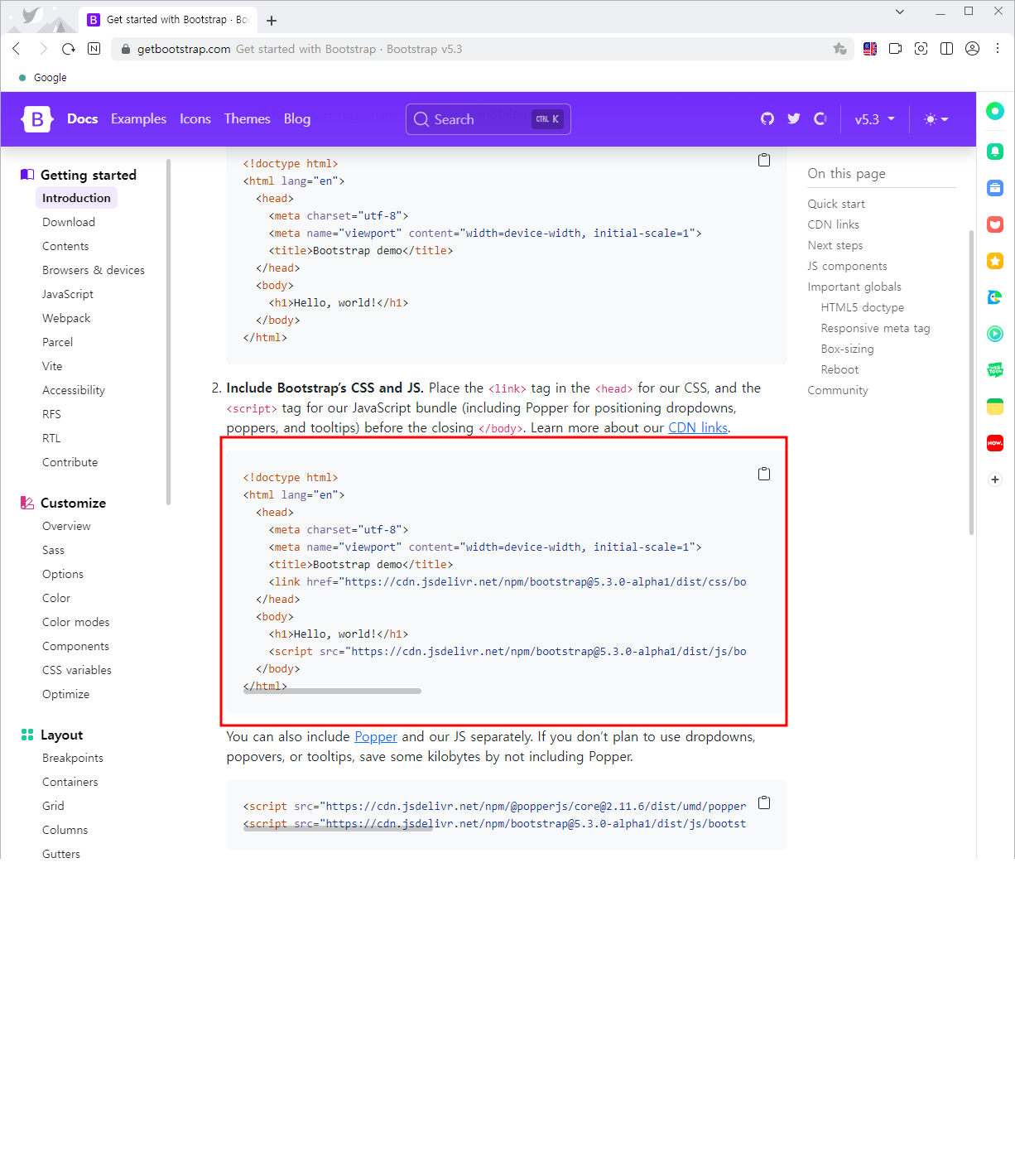Click the browser Back arrow
Image resolution: width=1015 pixels, height=1176 pixels.
click(17, 49)
